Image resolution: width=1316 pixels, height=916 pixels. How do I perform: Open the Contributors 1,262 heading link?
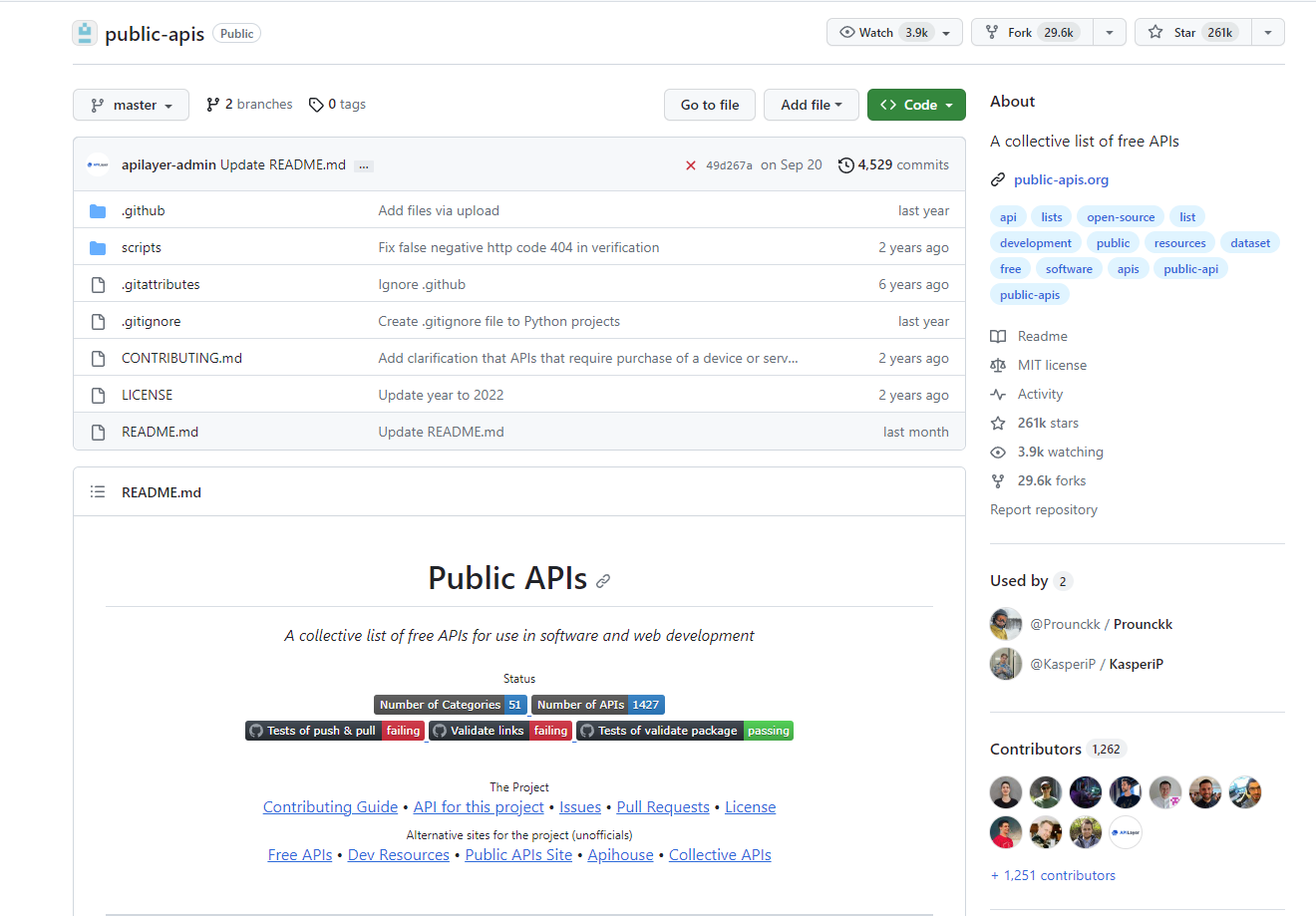pos(1058,749)
